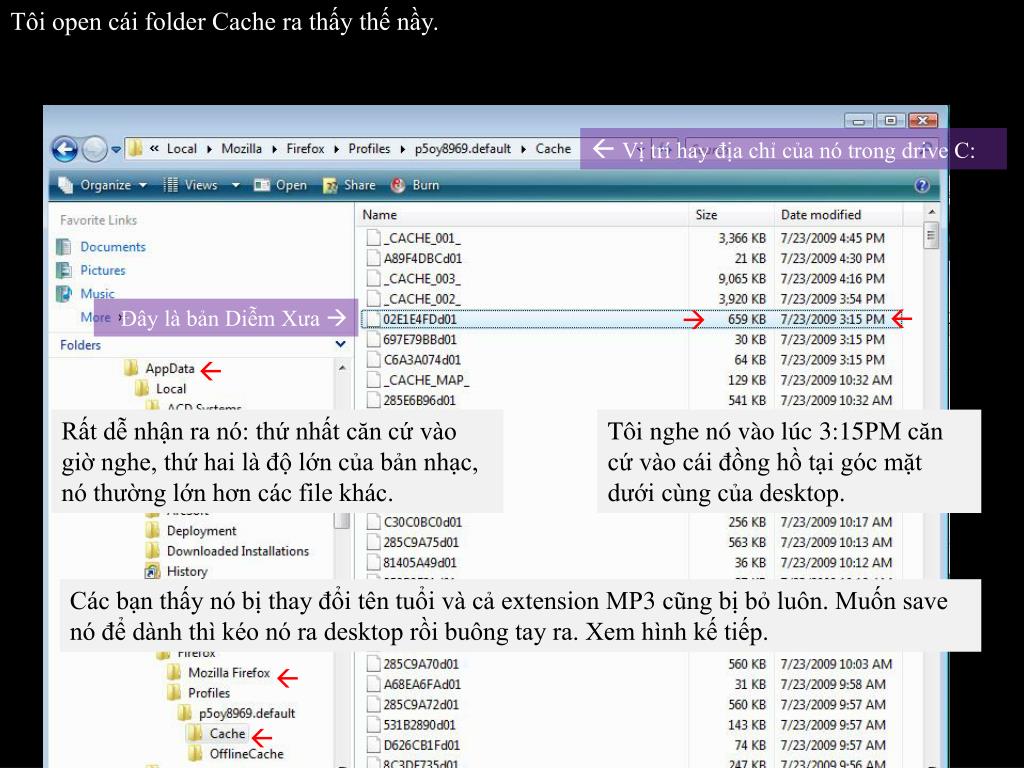Screen dimensions: 1024x768
Task: Click the Pictures icon in Favorite Links
Action: point(64,270)
